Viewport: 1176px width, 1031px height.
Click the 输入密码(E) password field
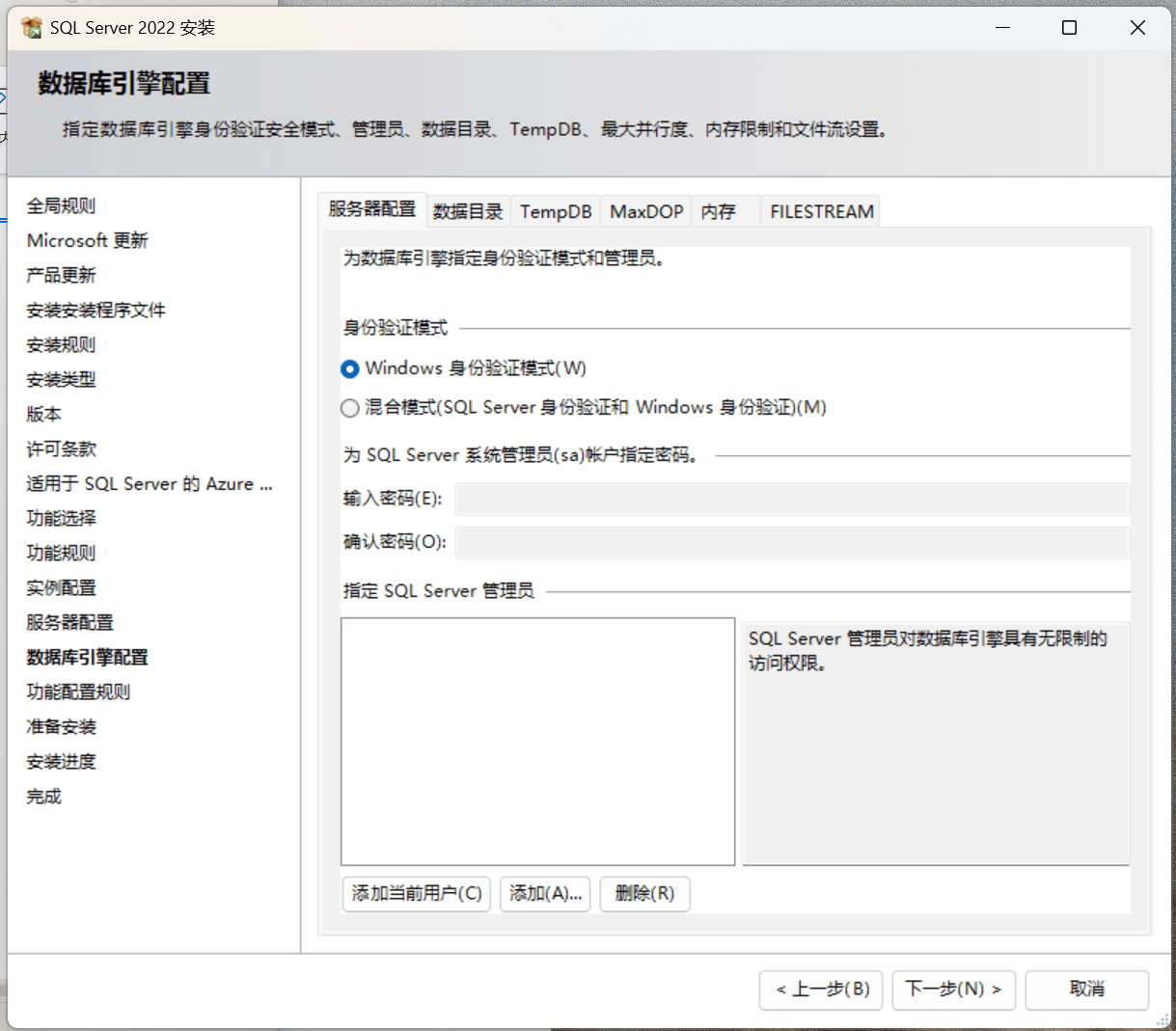click(x=792, y=499)
